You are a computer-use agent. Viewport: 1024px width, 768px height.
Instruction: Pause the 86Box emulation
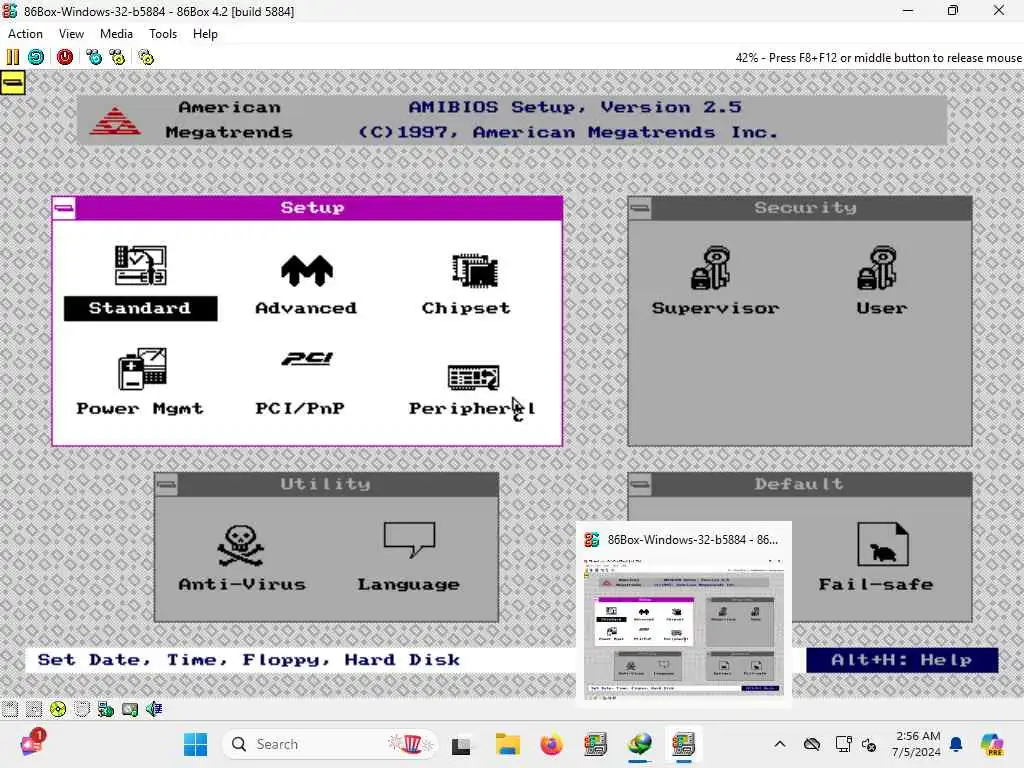[12, 57]
